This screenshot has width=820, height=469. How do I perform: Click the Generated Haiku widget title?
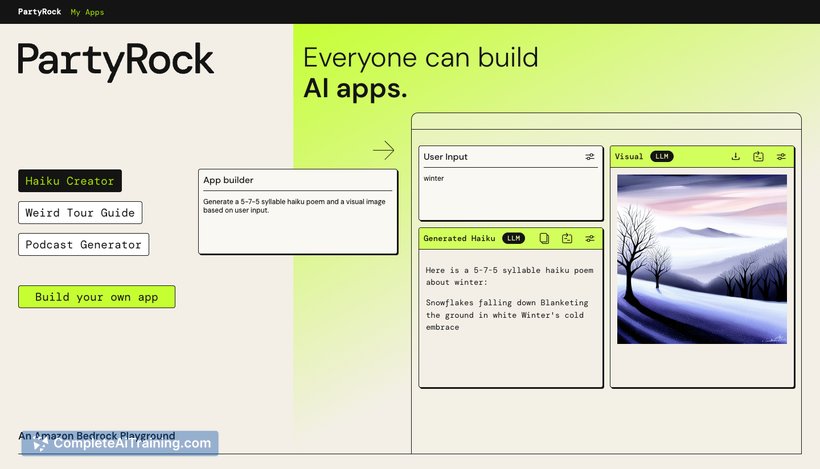point(459,238)
